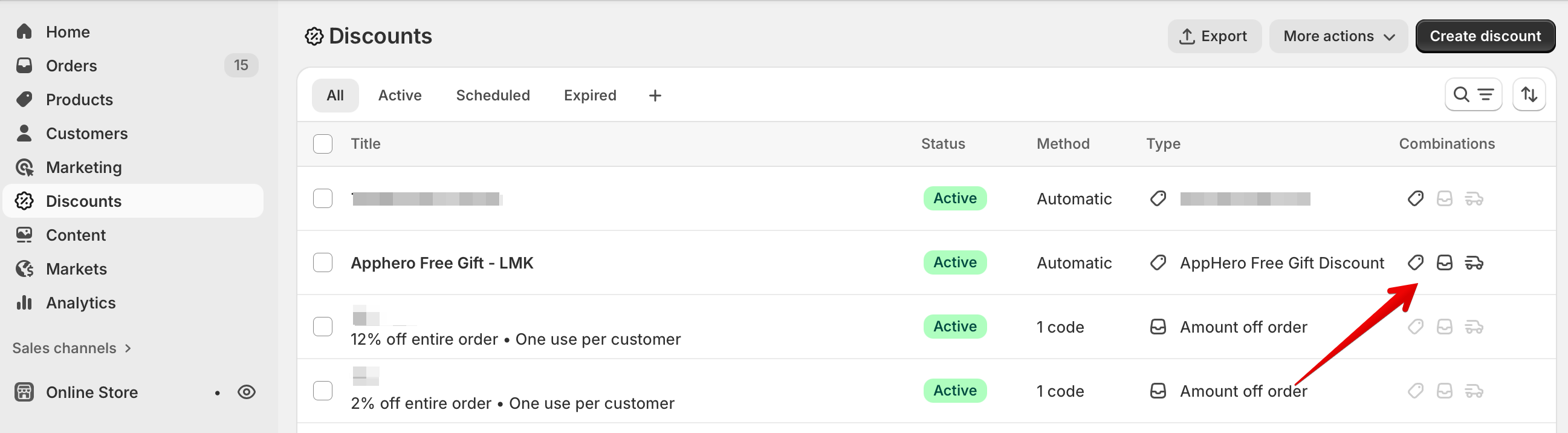The height and width of the screenshot is (433, 1568).
Task: Open the 2% off entire order discount
Action: [513, 403]
